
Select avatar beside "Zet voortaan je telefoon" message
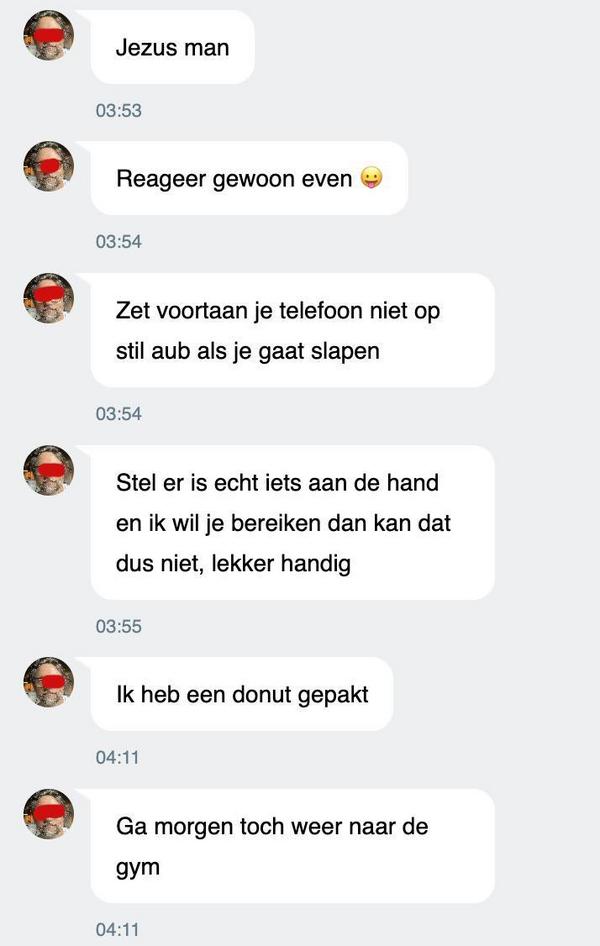48,298
